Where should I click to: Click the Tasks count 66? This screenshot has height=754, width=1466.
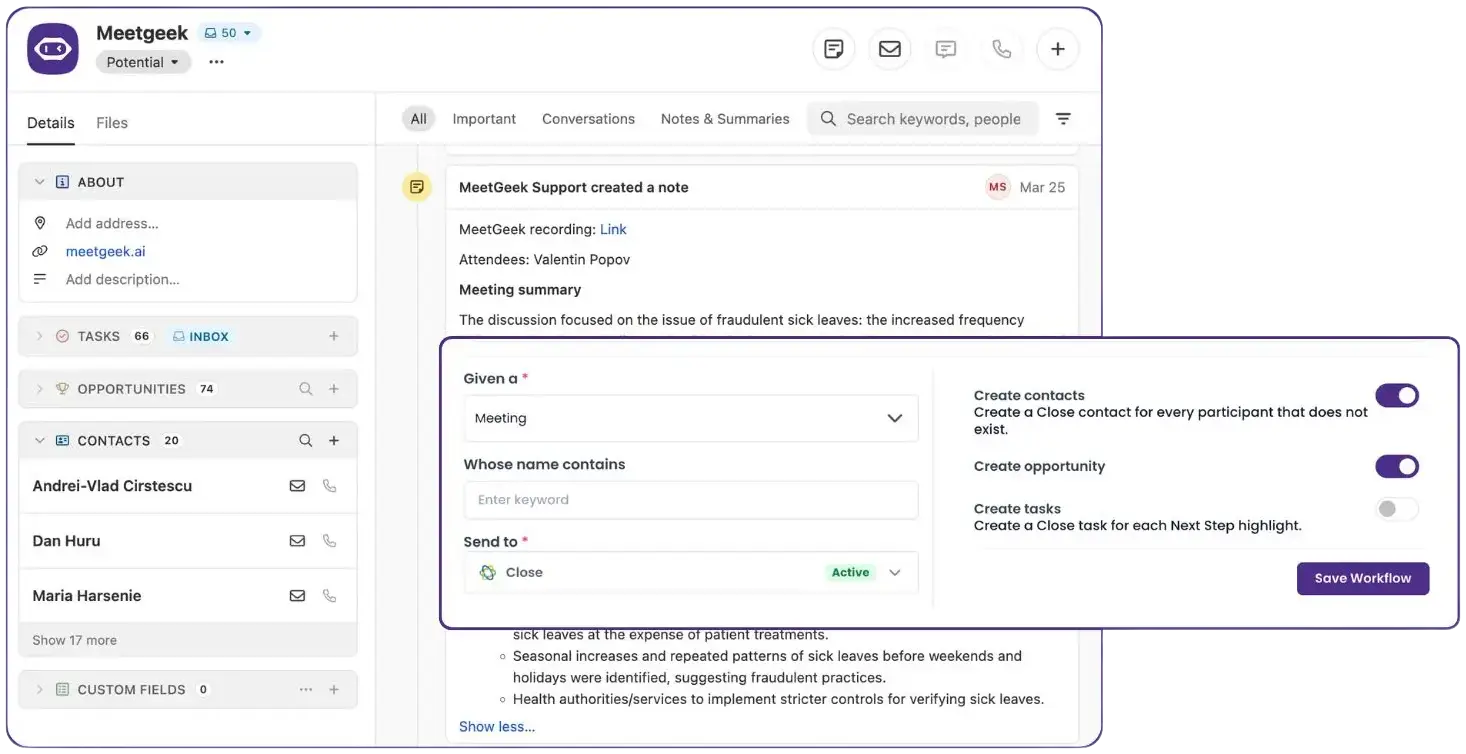[x=142, y=337]
